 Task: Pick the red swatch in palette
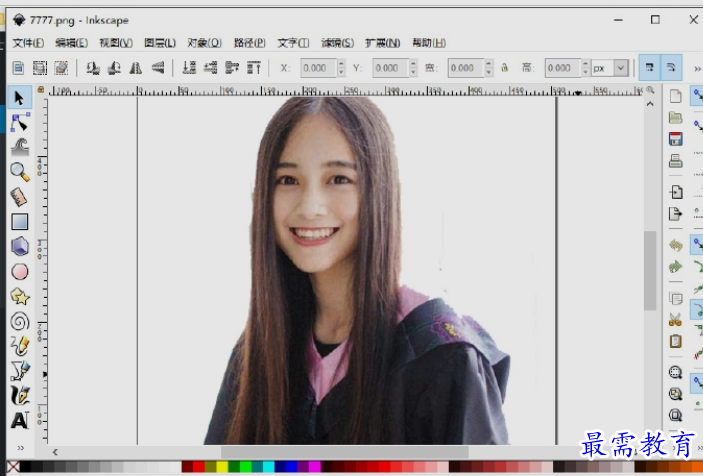point(199,467)
